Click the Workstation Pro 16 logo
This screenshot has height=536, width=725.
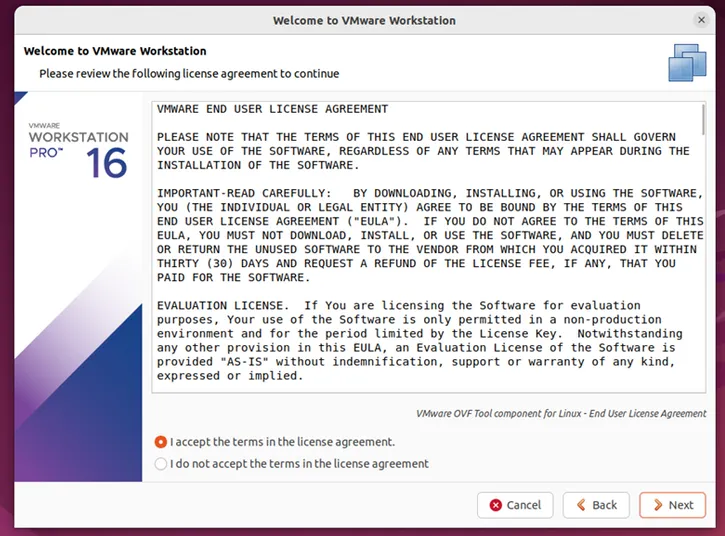[79, 150]
